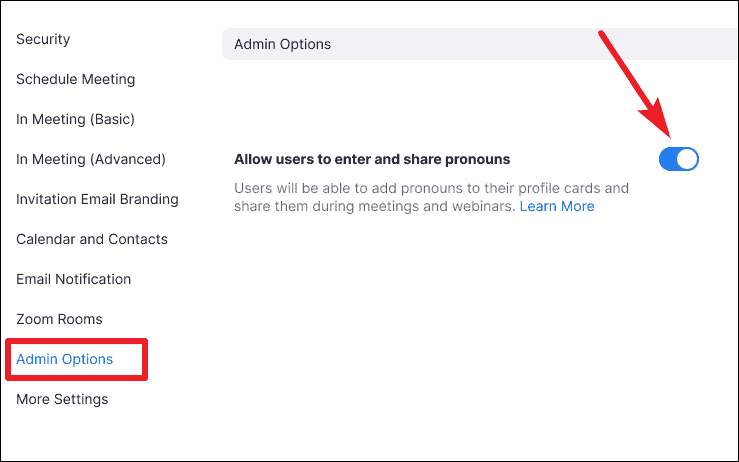Open the Learn More link
The height and width of the screenshot is (462, 739).
tap(557, 206)
